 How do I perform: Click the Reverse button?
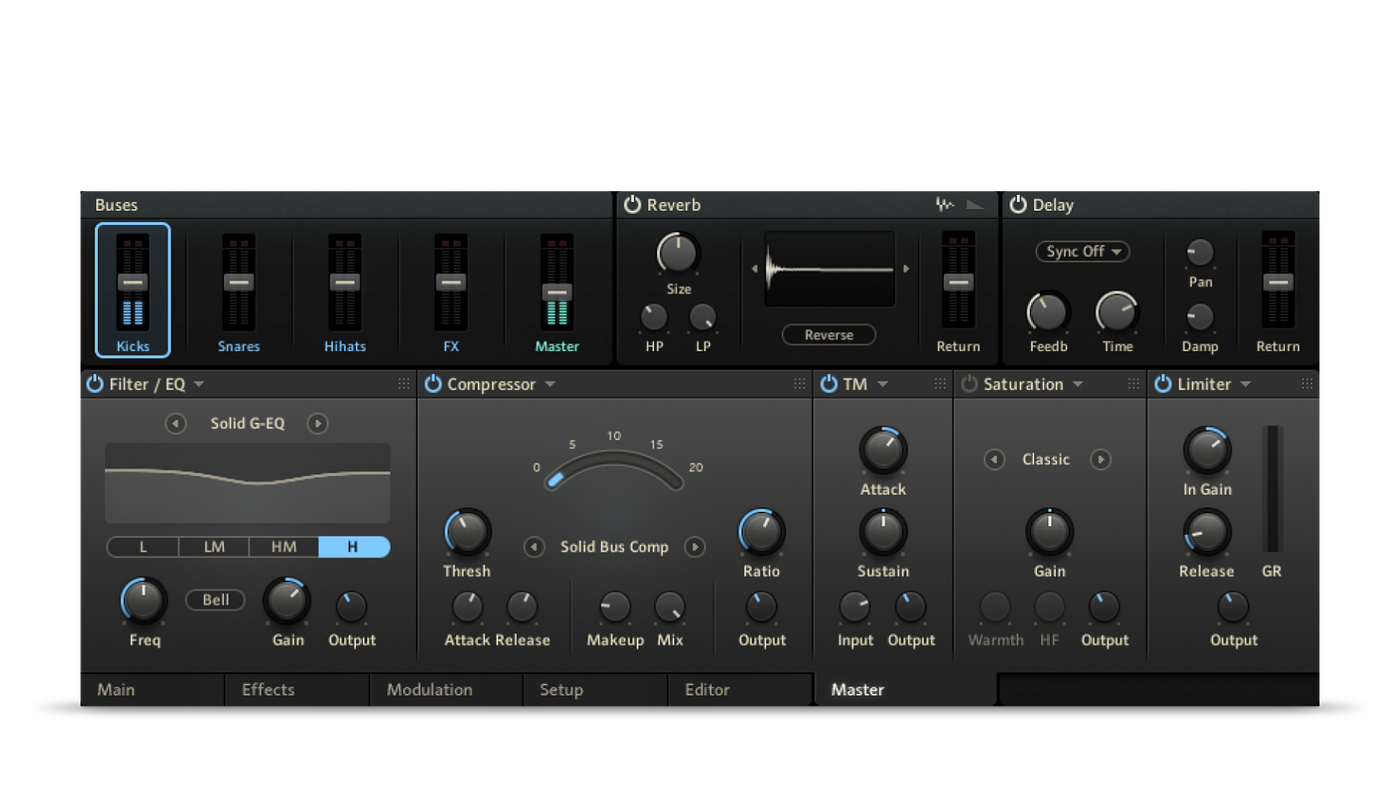pos(829,335)
